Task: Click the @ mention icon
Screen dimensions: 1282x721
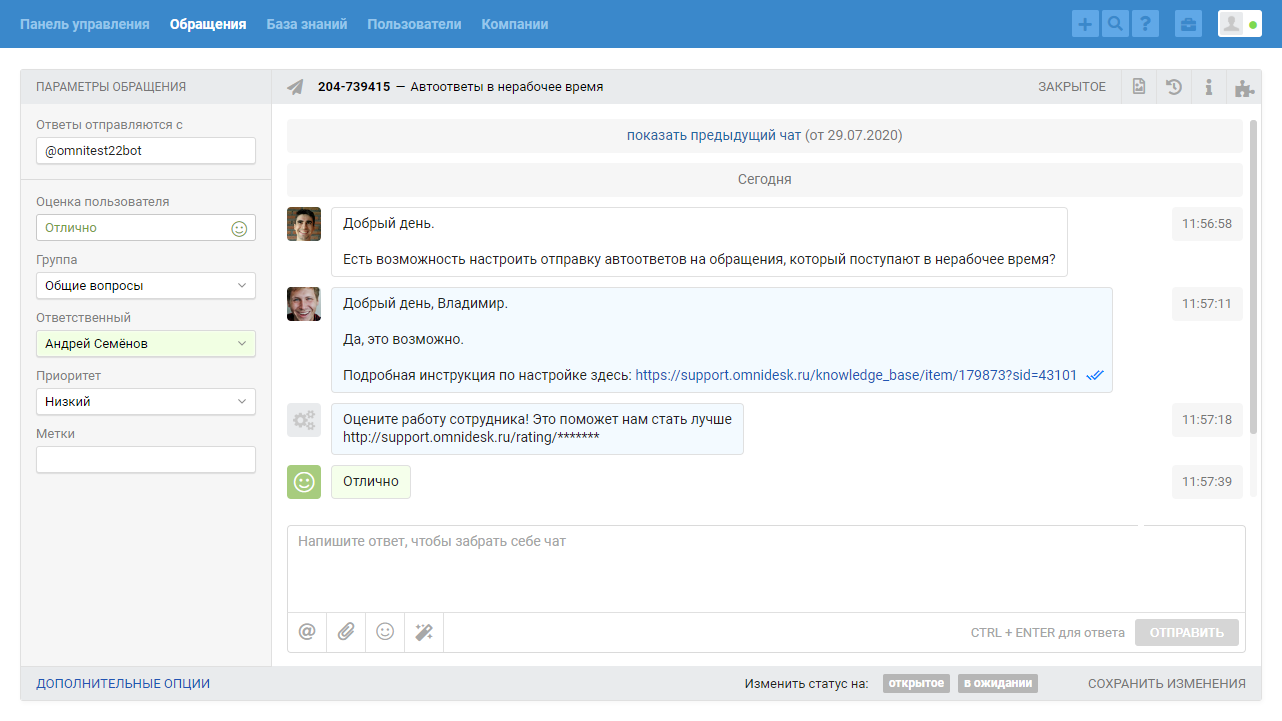Action: (x=307, y=632)
